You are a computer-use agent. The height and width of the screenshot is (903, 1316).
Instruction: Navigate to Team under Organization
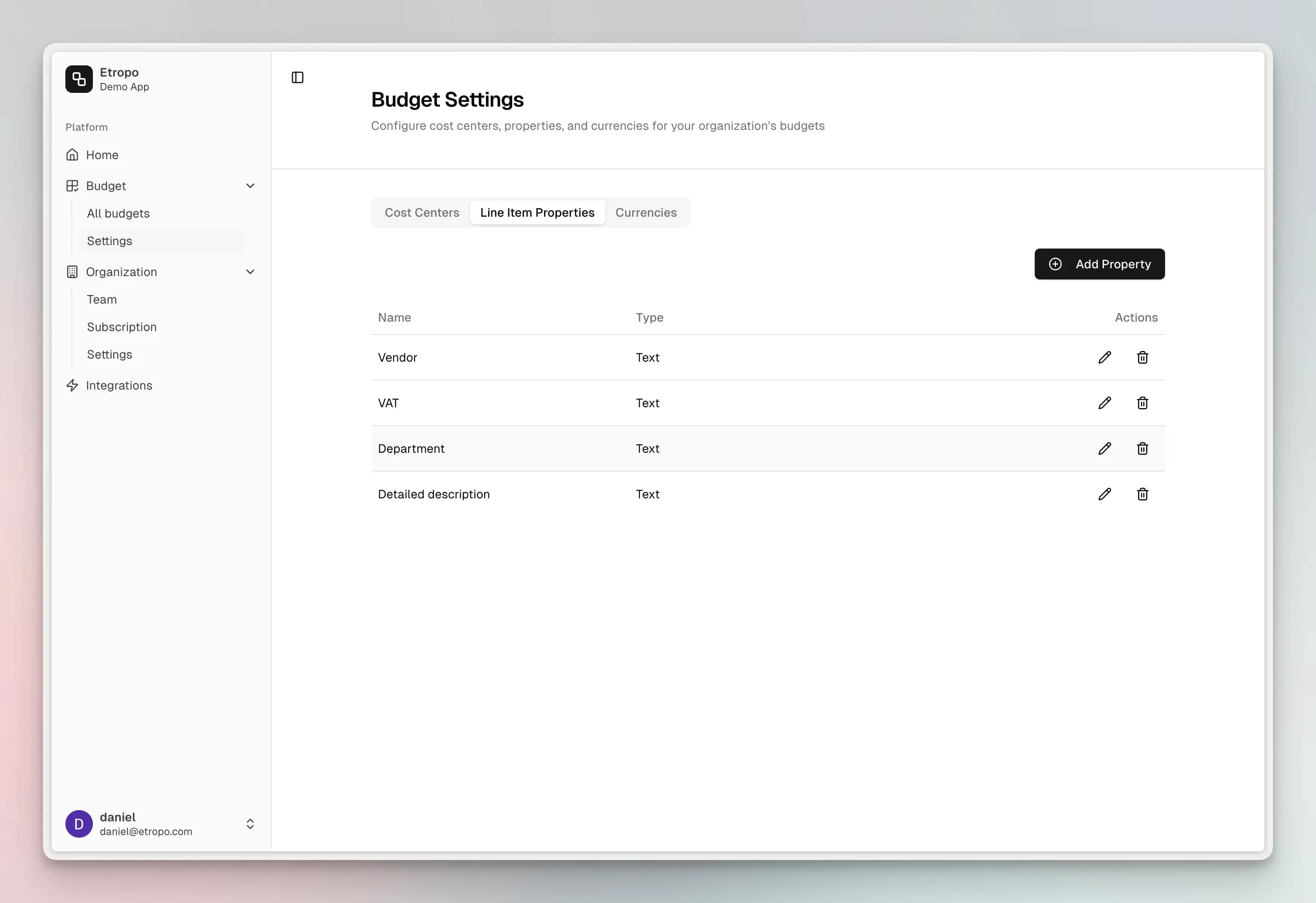[x=101, y=299]
